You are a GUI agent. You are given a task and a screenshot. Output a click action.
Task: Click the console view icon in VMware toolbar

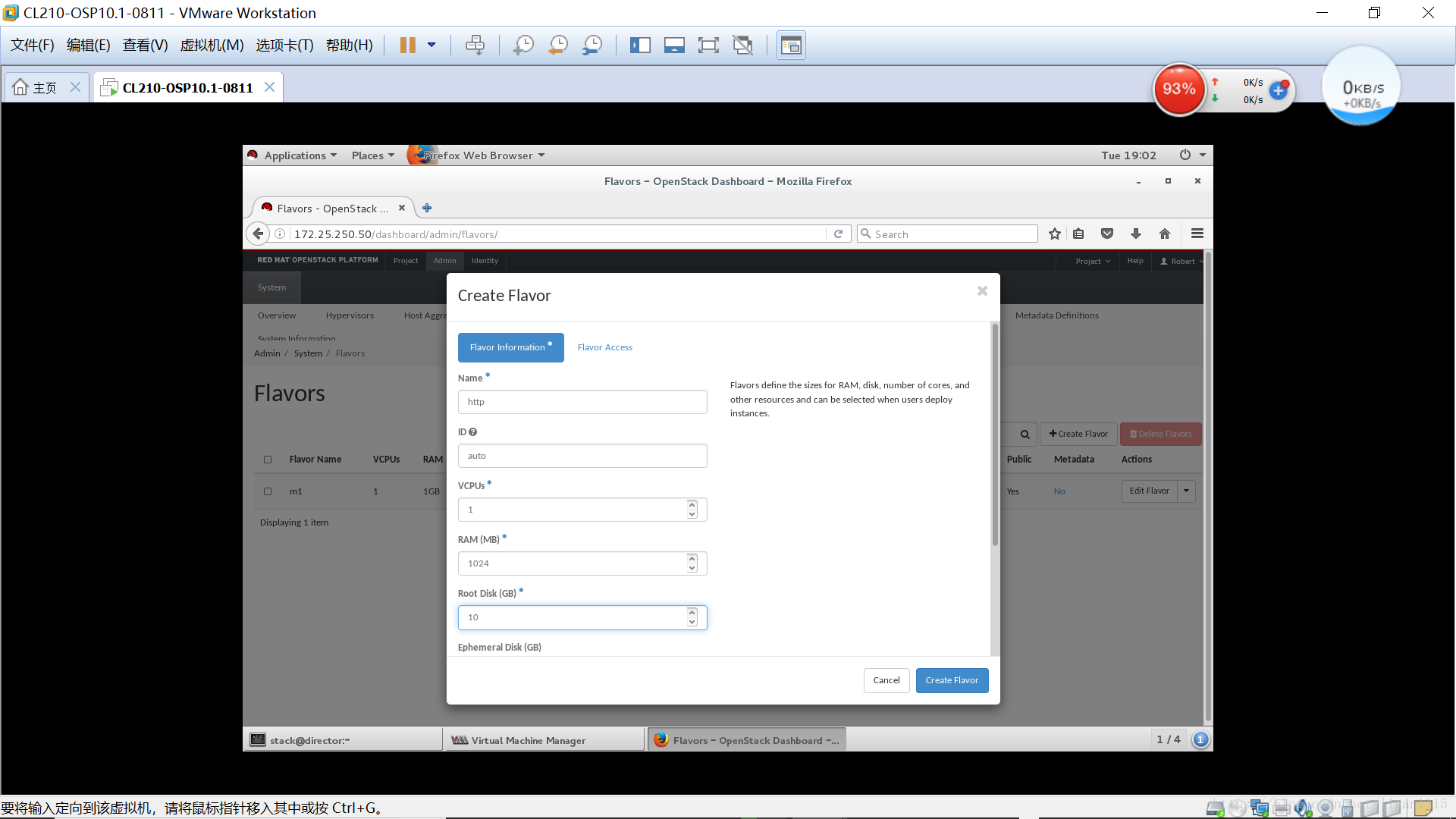point(674,45)
